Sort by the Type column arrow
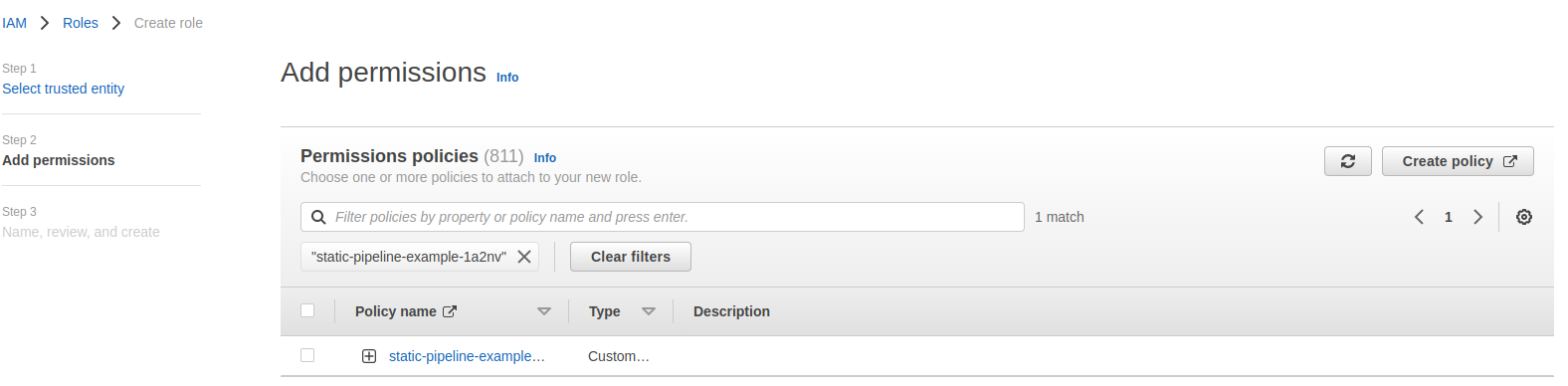Viewport: 1568px width, 386px height. [649, 311]
